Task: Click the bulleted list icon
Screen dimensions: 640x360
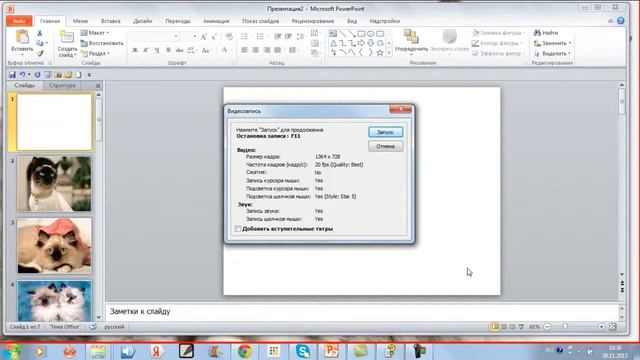Action: (x=245, y=37)
